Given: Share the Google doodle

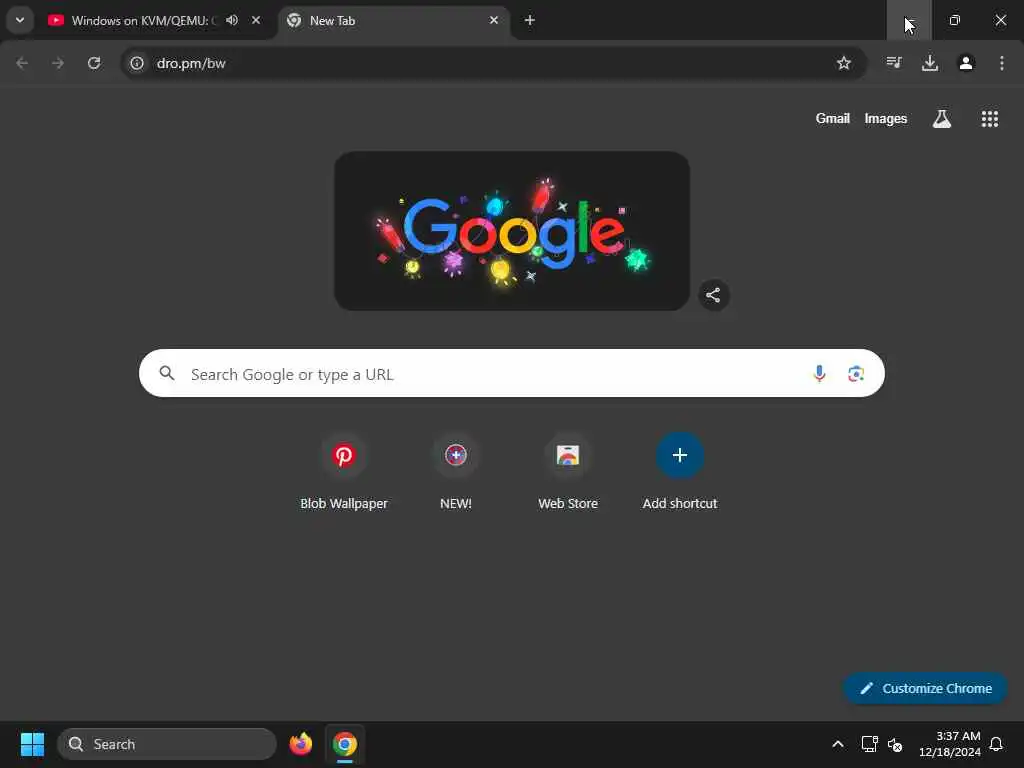Looking at the screenshot, I should pyautogui.click(x=713, y=295).
